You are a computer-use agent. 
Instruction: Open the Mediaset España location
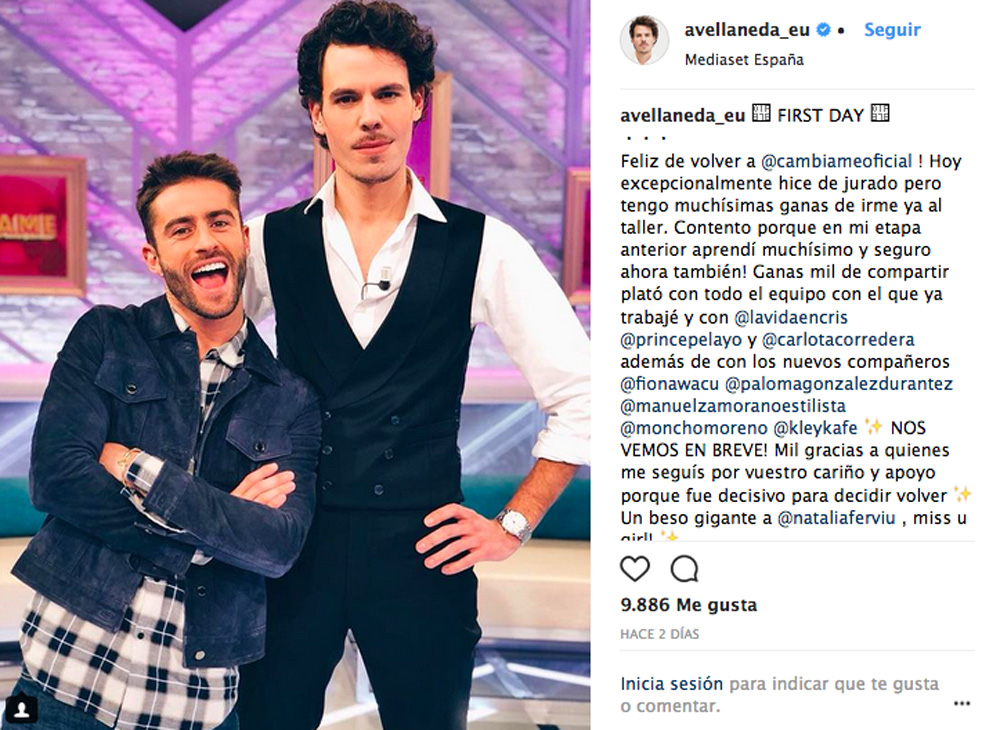744,60
